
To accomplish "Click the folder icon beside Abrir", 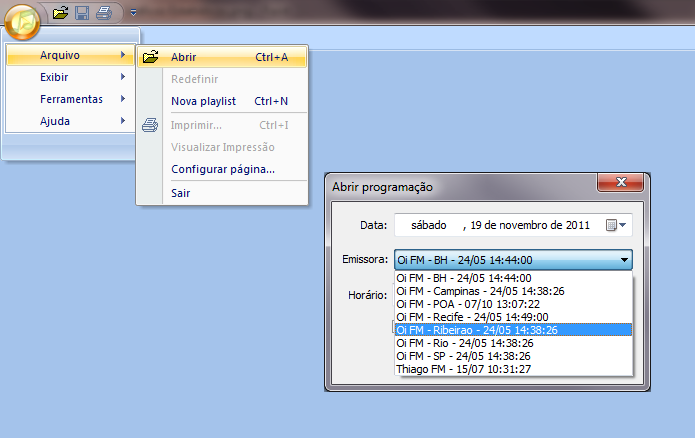I will (150, 57).
